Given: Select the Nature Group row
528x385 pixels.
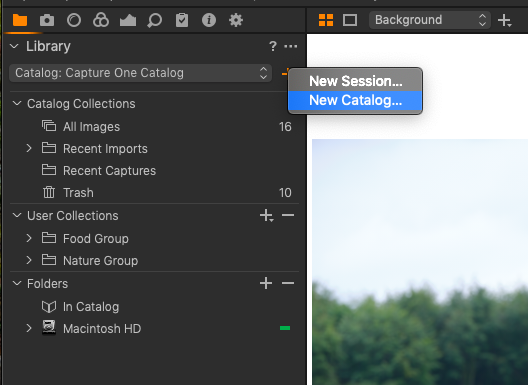Looking at the screenshot, I should point(154,260).
